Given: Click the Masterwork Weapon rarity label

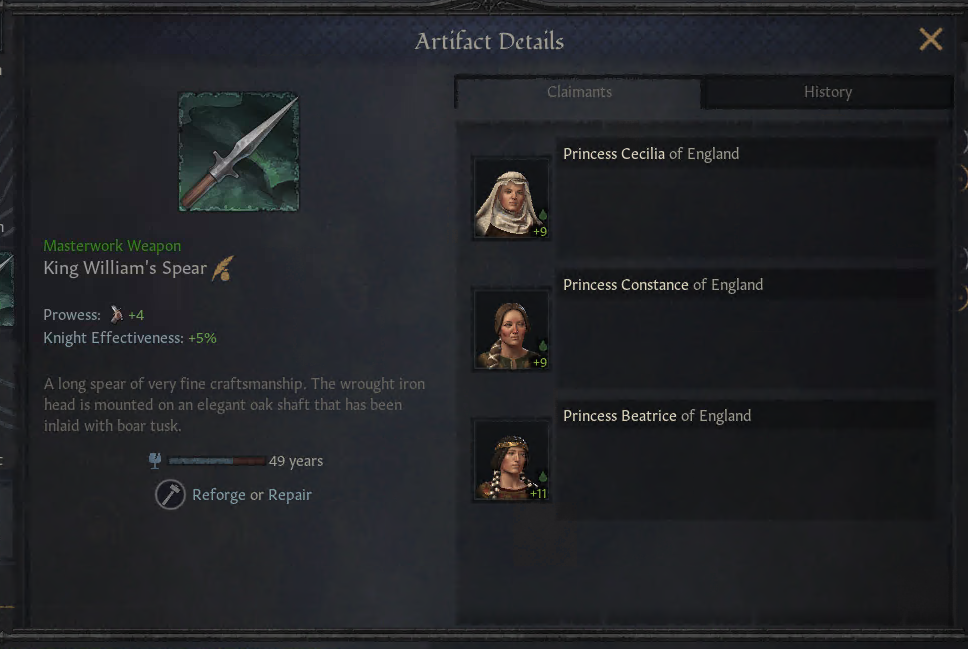Looking at the screenshot, I should coord(112,245).
